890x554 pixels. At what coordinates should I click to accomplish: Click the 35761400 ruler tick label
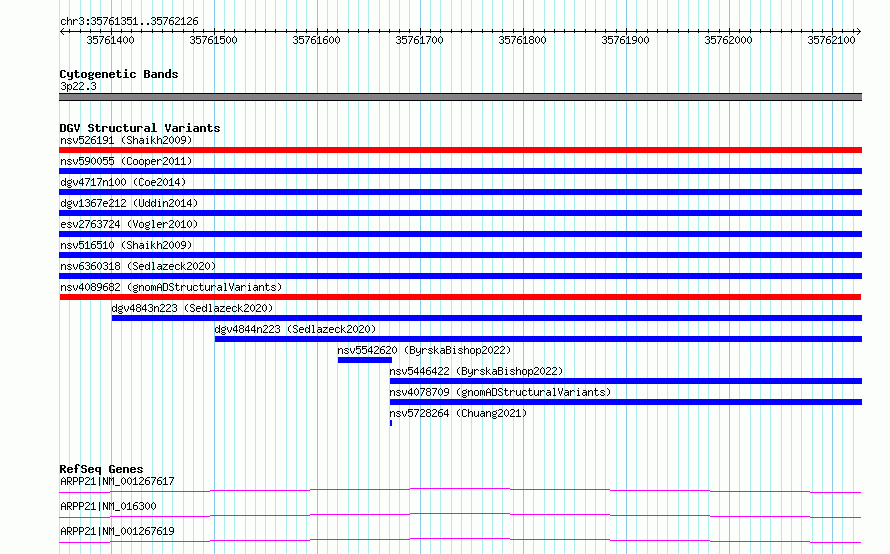click(110, 40)
